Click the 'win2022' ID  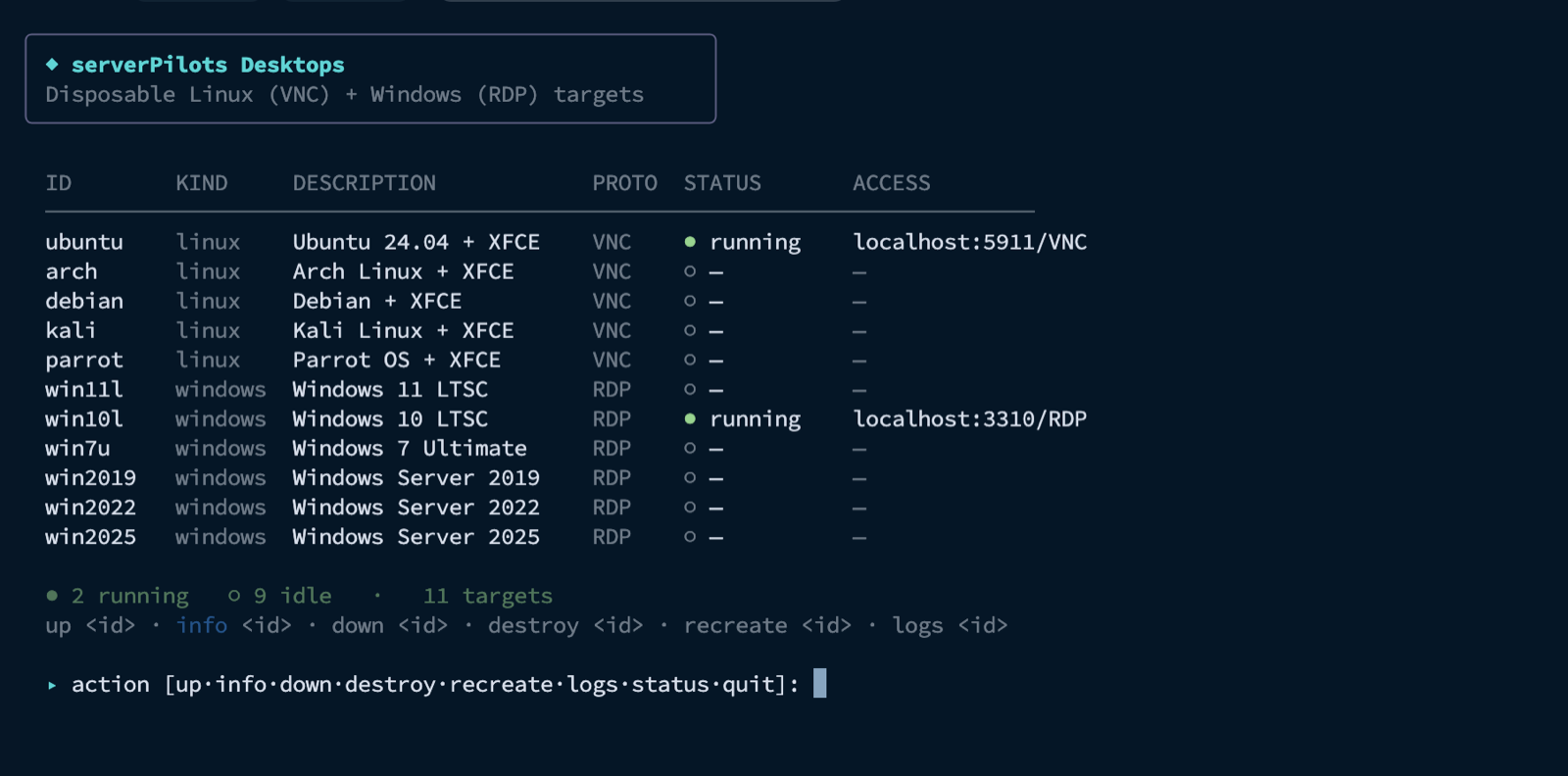[x=90, y=508]
